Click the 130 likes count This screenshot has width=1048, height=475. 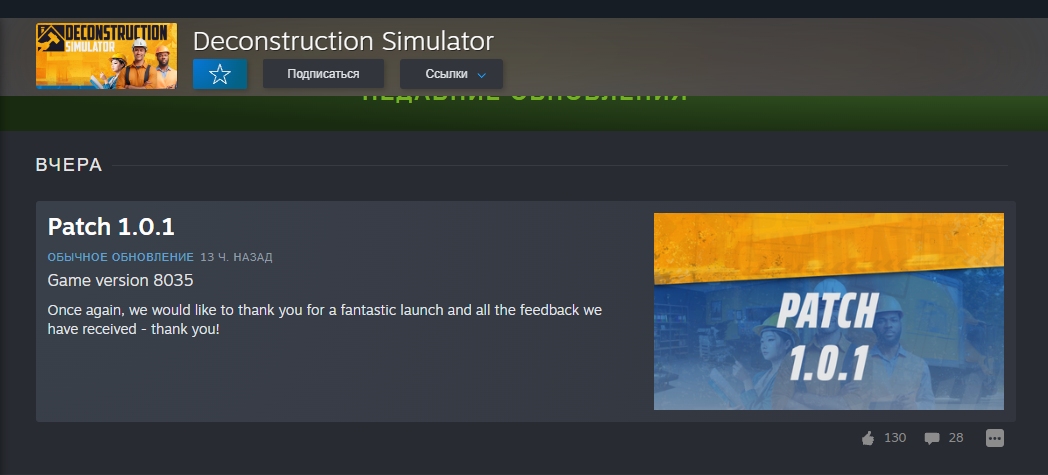coord(895,438)
